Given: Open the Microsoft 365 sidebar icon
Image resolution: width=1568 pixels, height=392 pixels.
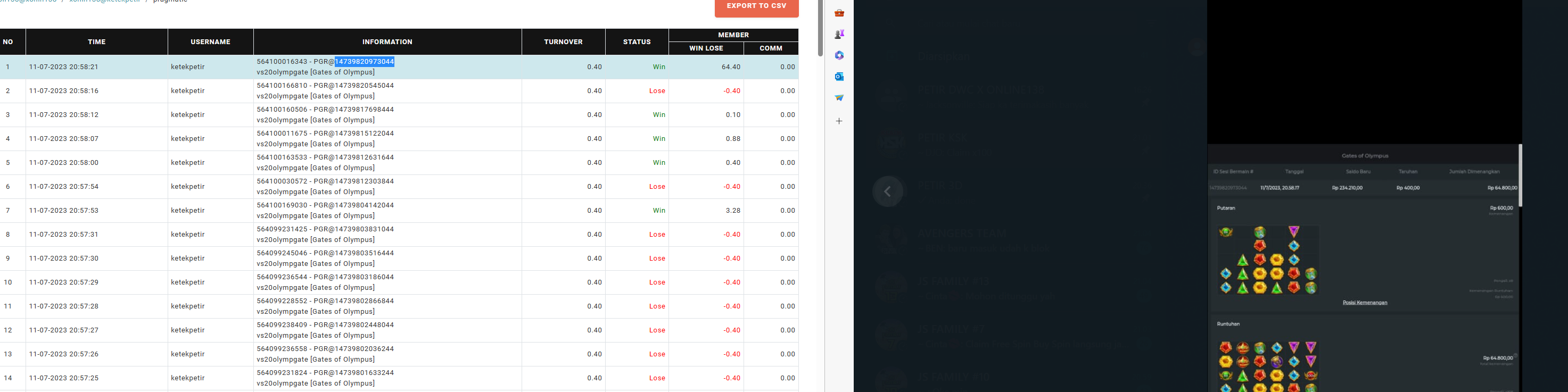Looking at the screenshot, I should pos(839,55).
